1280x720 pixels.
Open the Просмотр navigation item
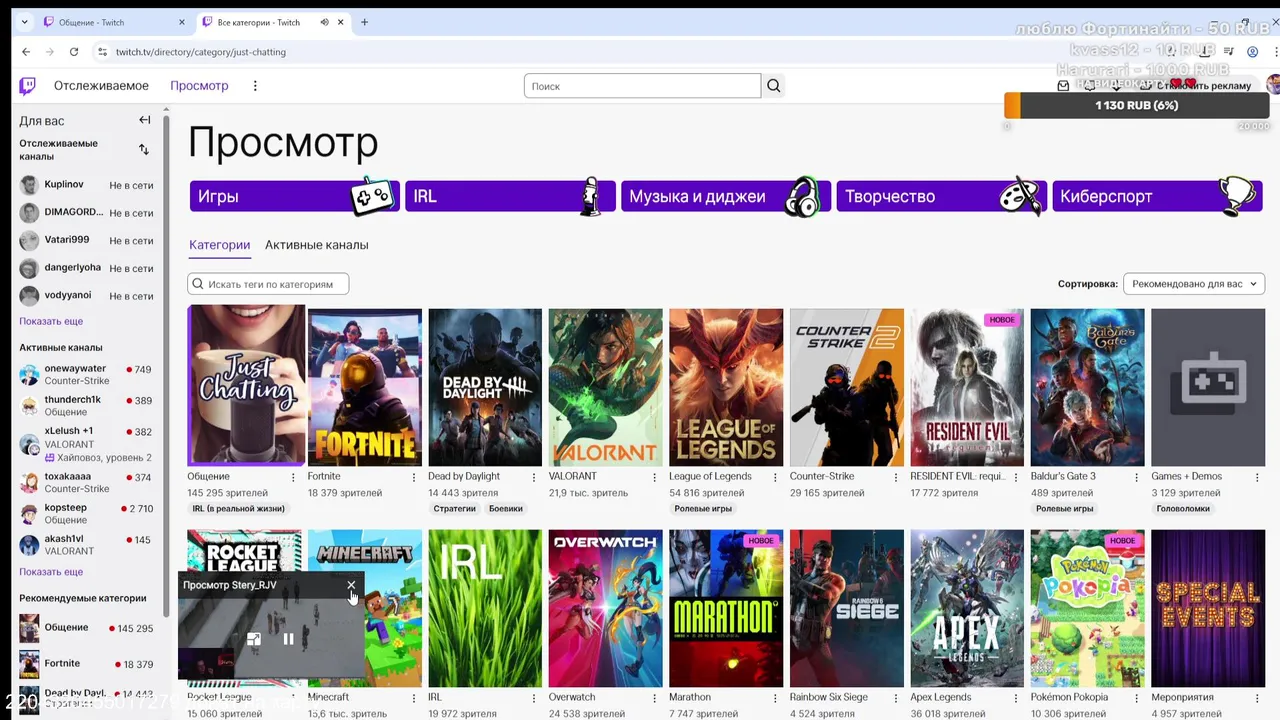coord(199,86)
